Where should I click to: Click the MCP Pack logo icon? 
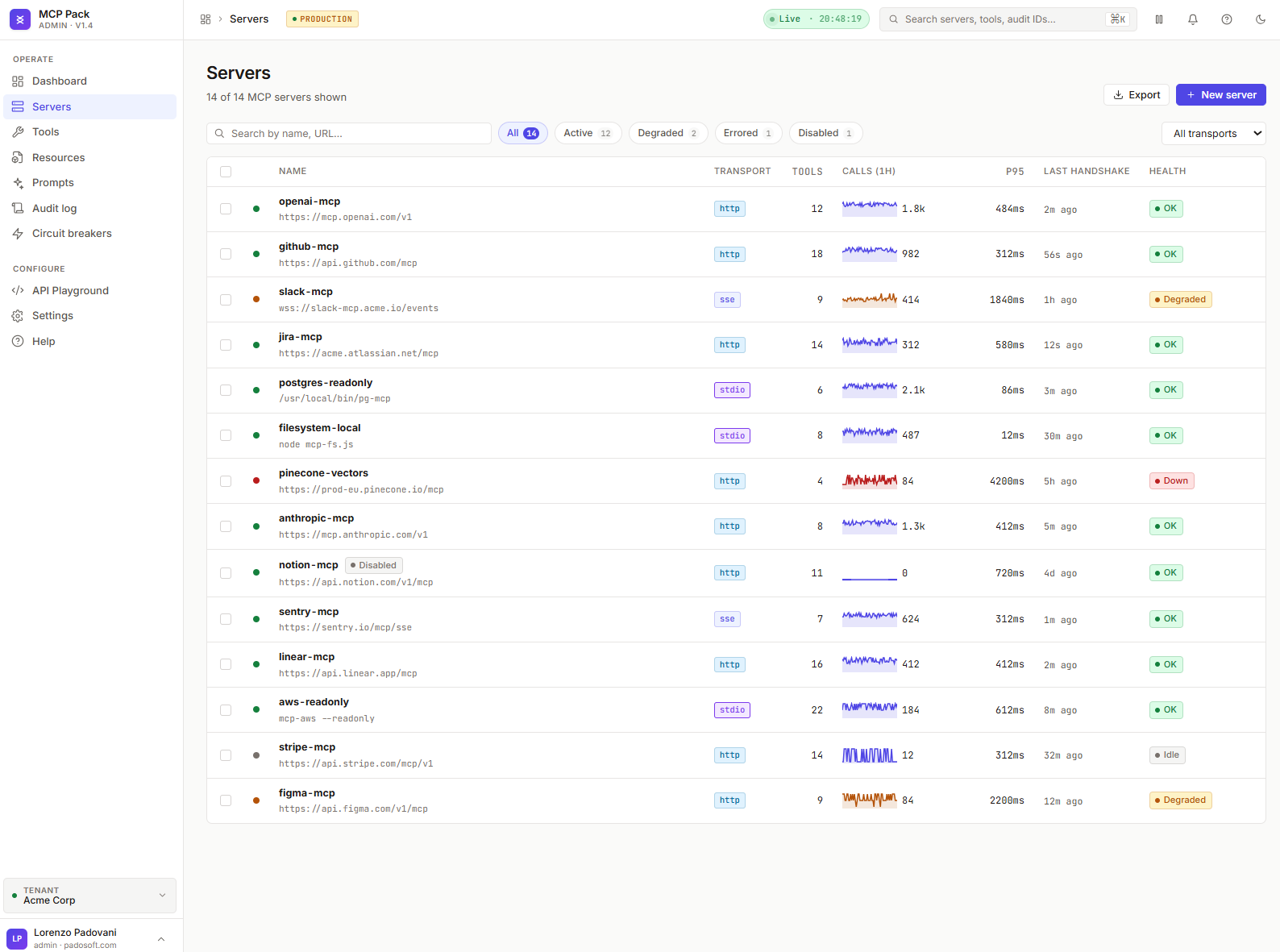(x=20, y=19)
